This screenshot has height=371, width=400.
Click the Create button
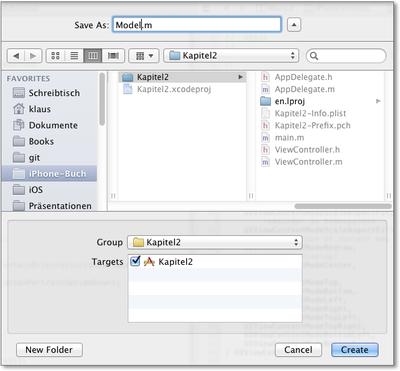[355, 350]
